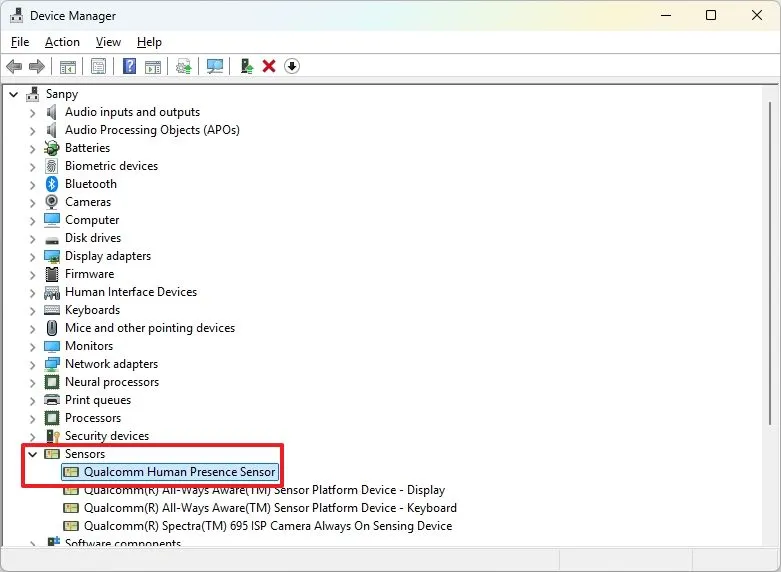Select the Security devices label
The height and width of the screenshot is (572, 781).
coord(107,435)
